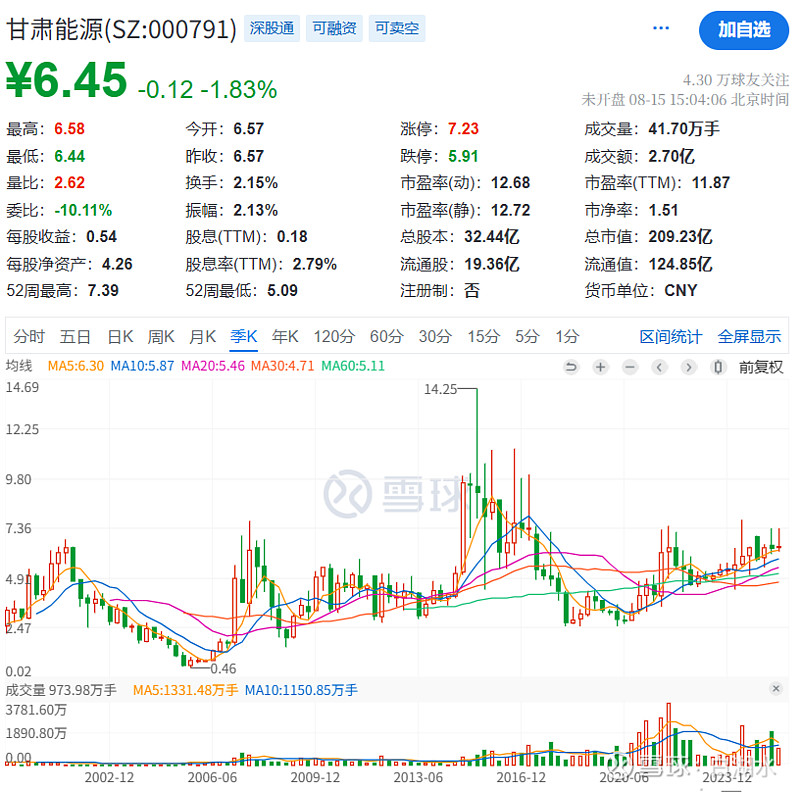Click the 成交量 value 41.70万手
The height and width of the screenshot is (792, 800).
click(x=684, y=129)
